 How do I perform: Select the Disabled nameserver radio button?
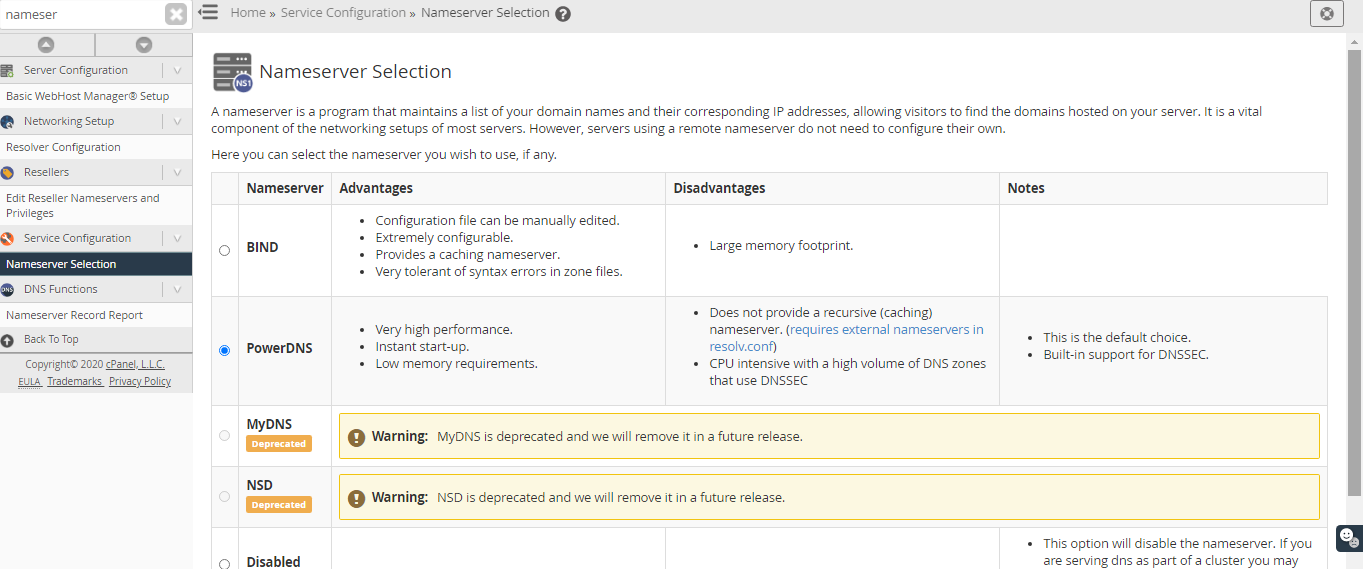tap(224, 564)
